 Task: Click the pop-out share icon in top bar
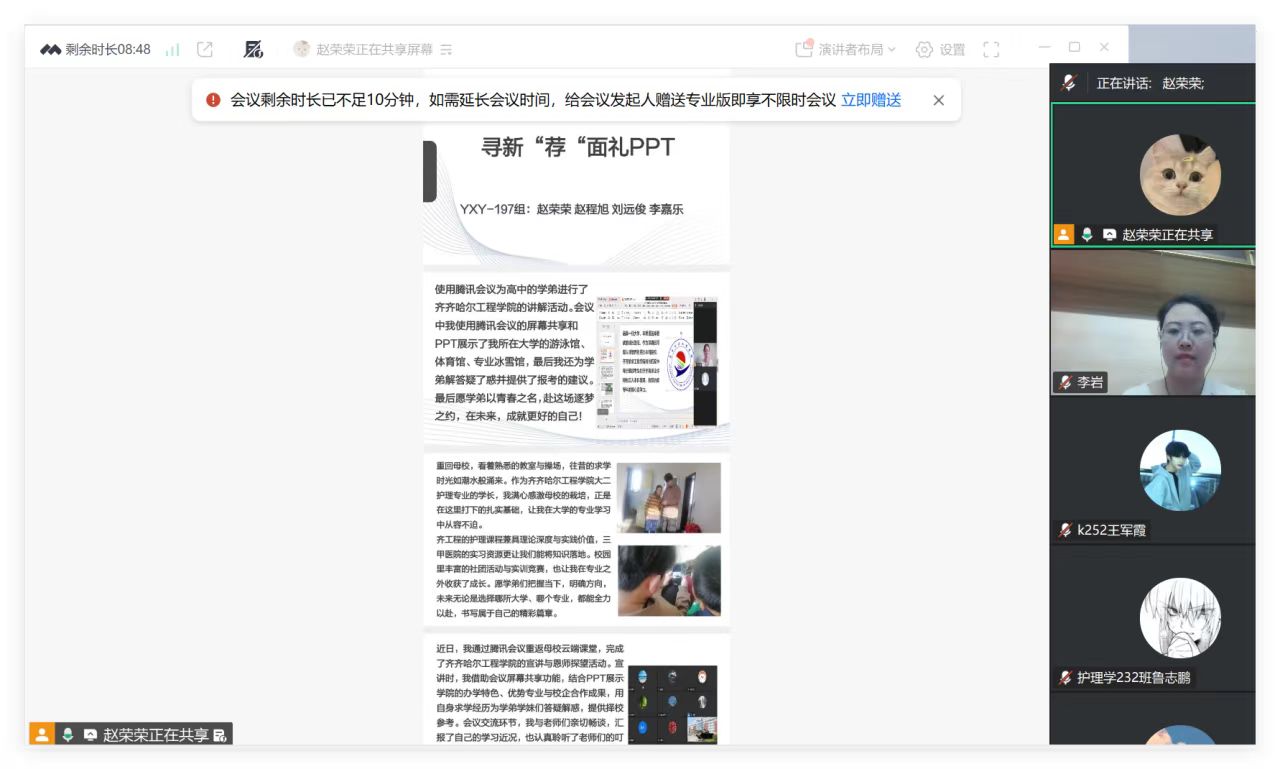tap(205, 49)
